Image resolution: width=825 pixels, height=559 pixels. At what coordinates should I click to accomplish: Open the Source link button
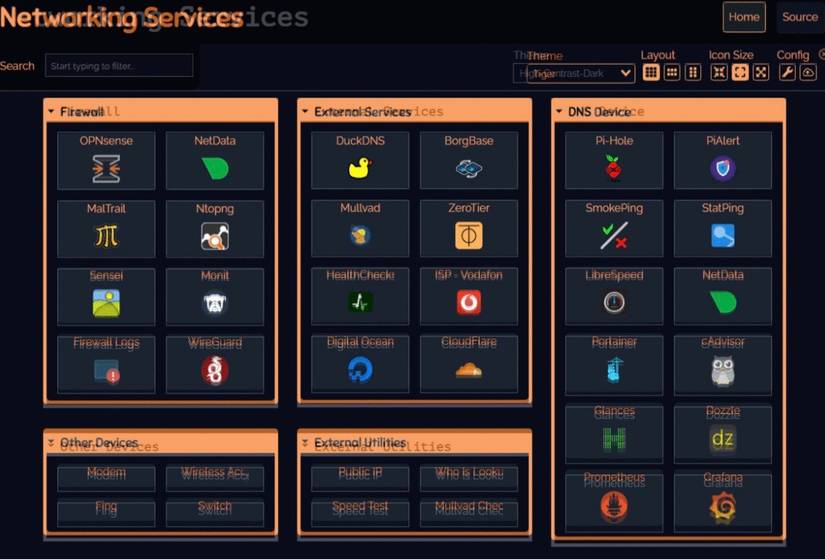800,17
